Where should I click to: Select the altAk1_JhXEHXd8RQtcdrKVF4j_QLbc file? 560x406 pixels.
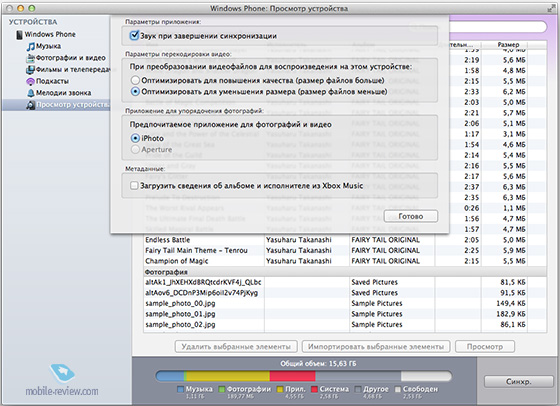click(x=345, y=282)
